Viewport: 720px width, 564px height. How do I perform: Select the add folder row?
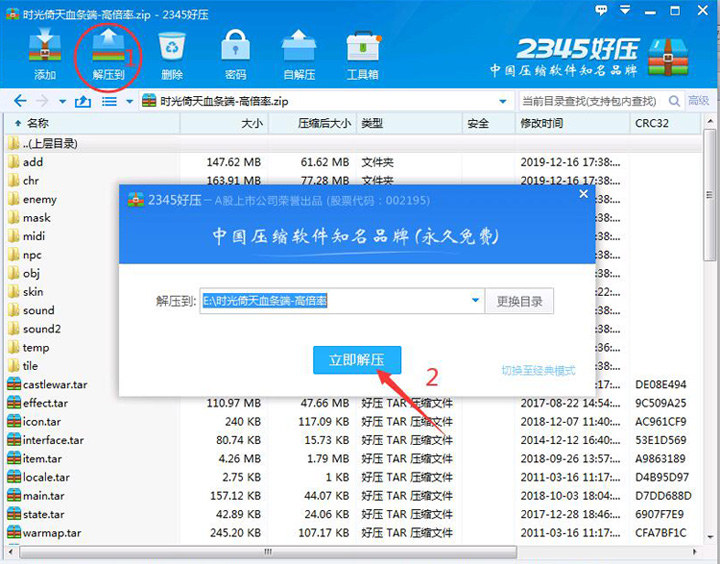pyautogui.click(x=353, y=162)
